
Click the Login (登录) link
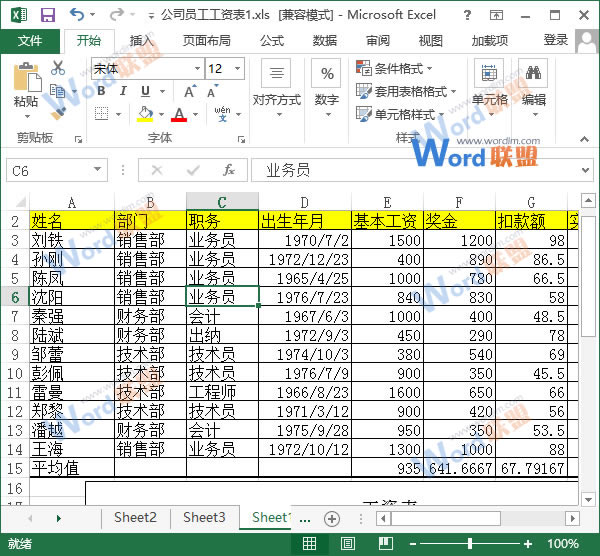click(x=556, y=40)
